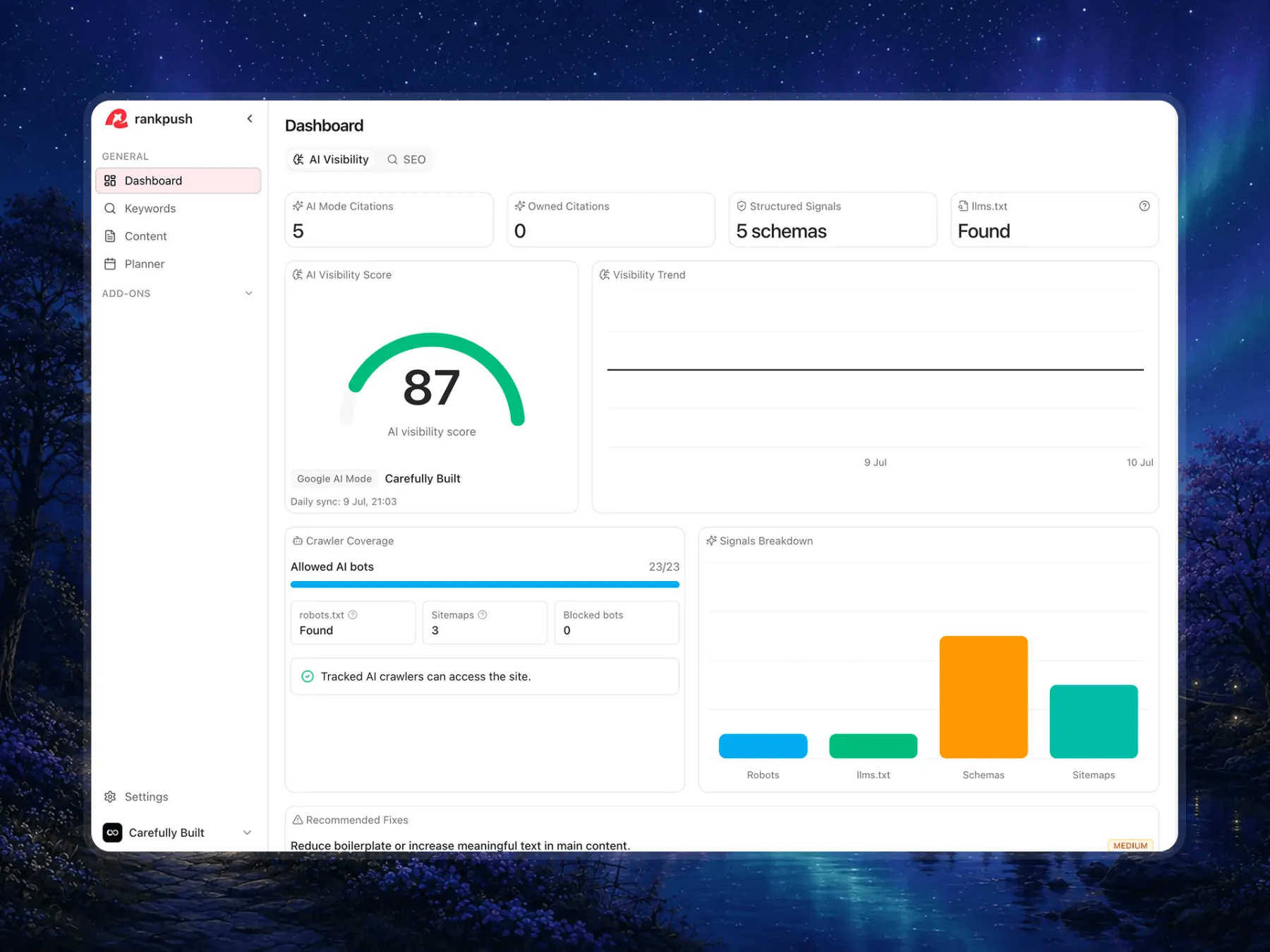This screenshot has width=1270, height=952.
Task: Click the Recommended Fixes warning icon
Action: (298, 819)
